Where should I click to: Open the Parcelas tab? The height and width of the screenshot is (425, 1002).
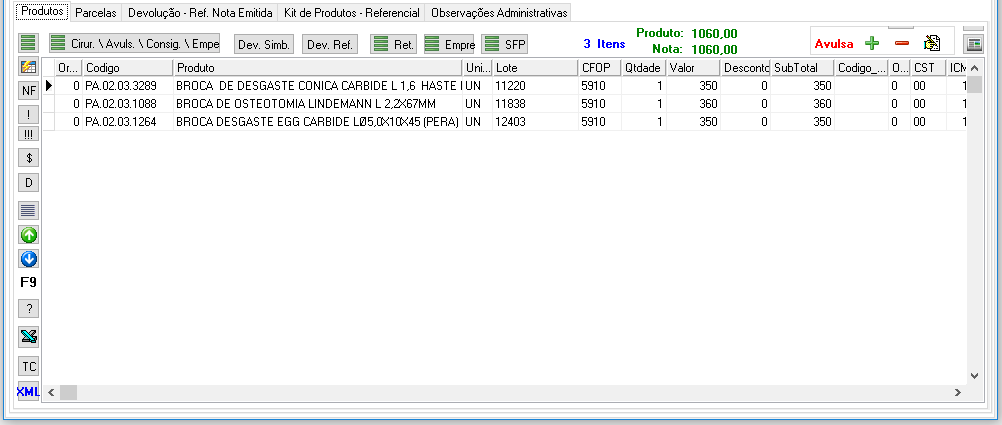pyautogui.click(x=96, y=13)
